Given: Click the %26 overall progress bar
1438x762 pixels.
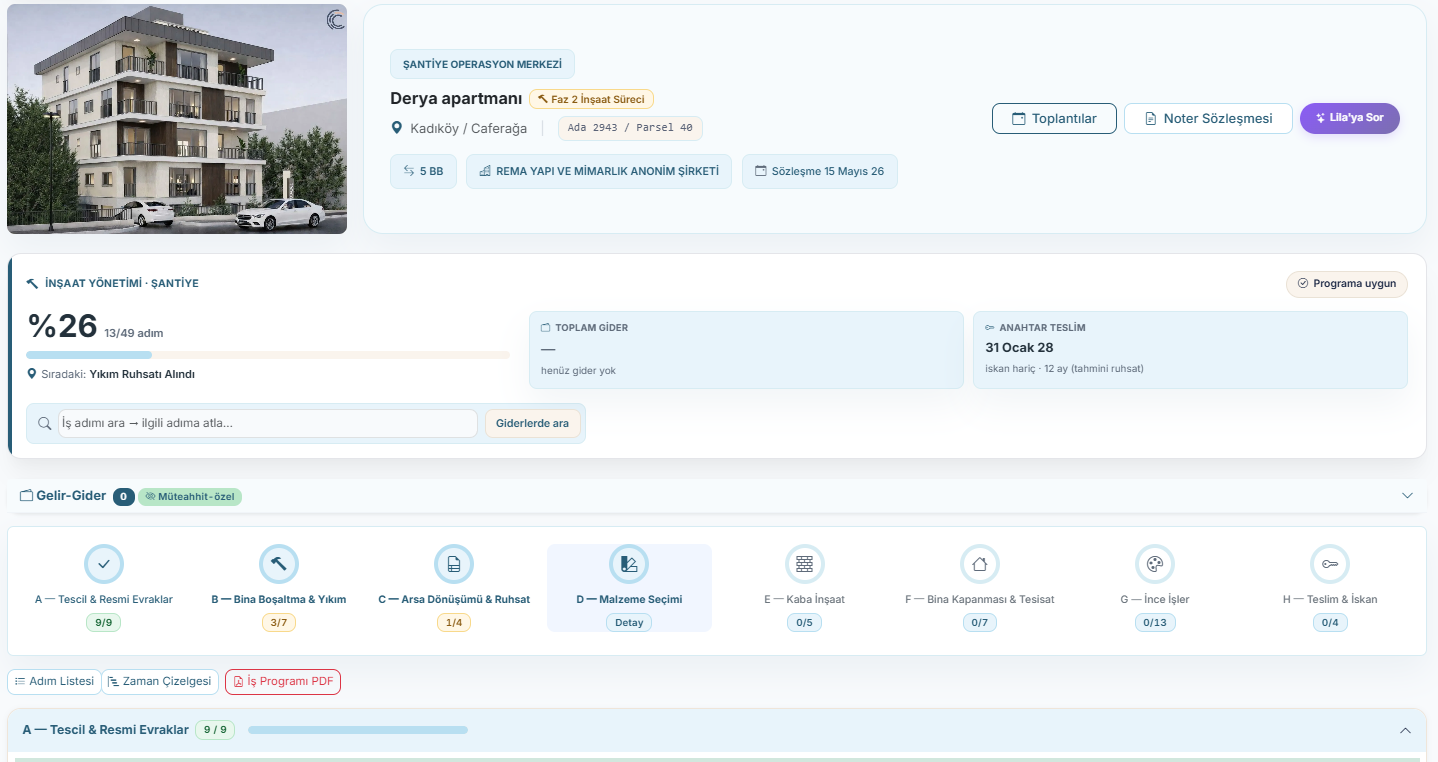Looking at the screenshot, I should 268,355.
